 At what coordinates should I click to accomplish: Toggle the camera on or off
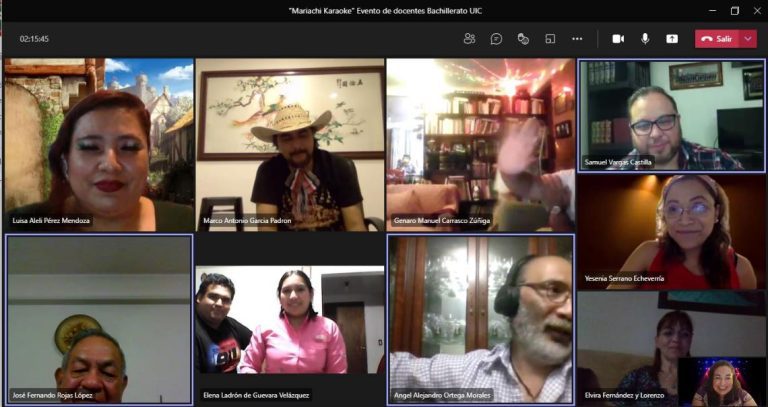pos(618,39)
